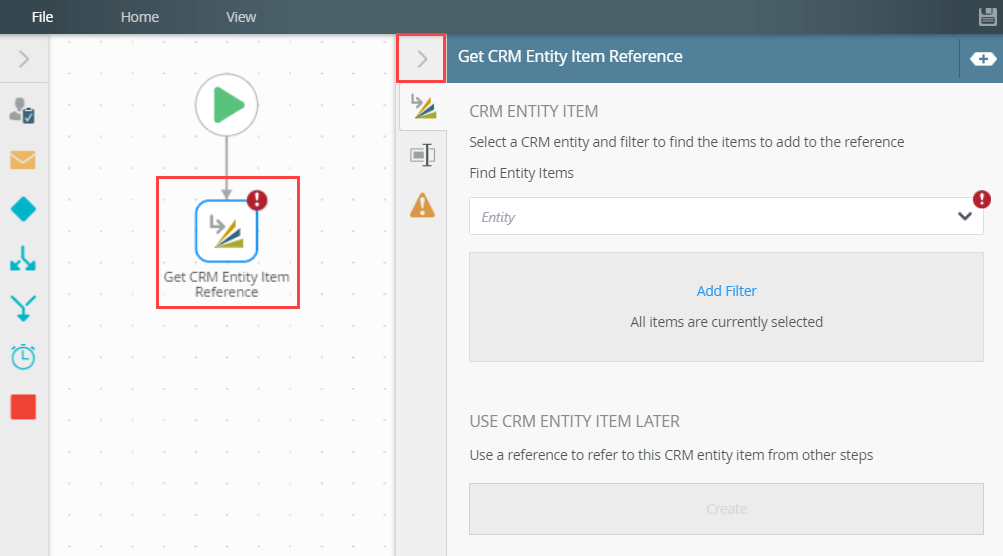Screen dimensions: 1003x556
Task: Open the File menu
Action: 42,17
